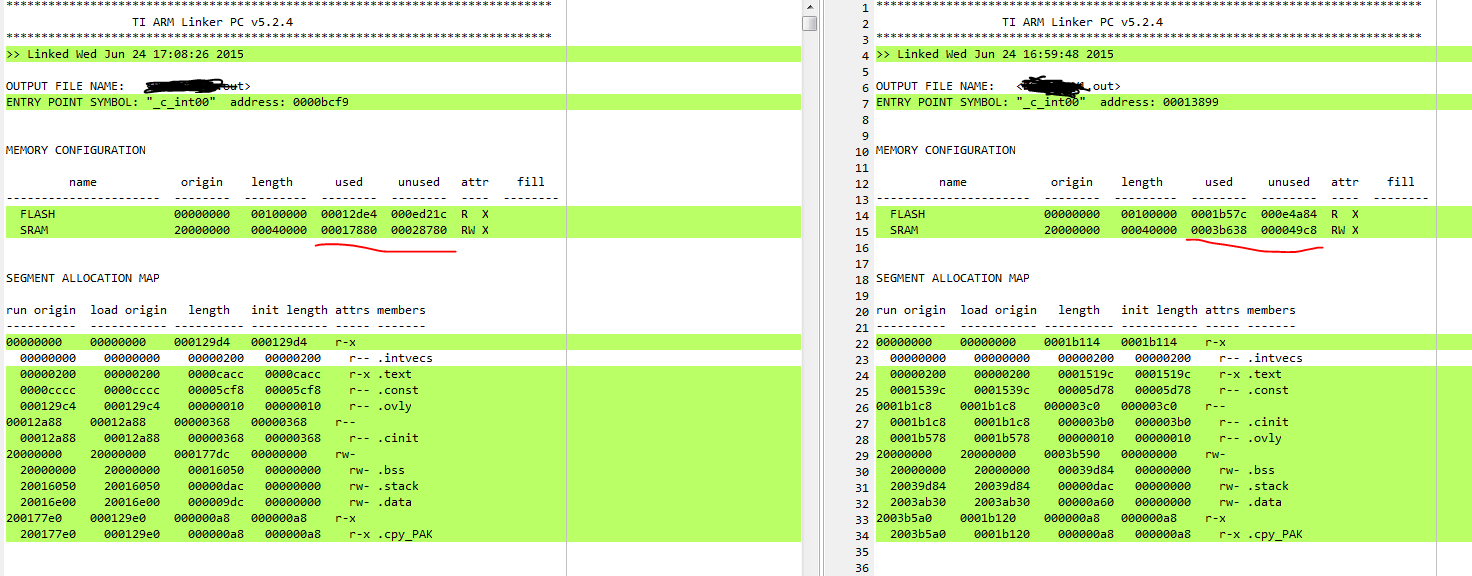Click the TI ARM Linker title in right pane

pyautogui.click(x=1083, y=22)
